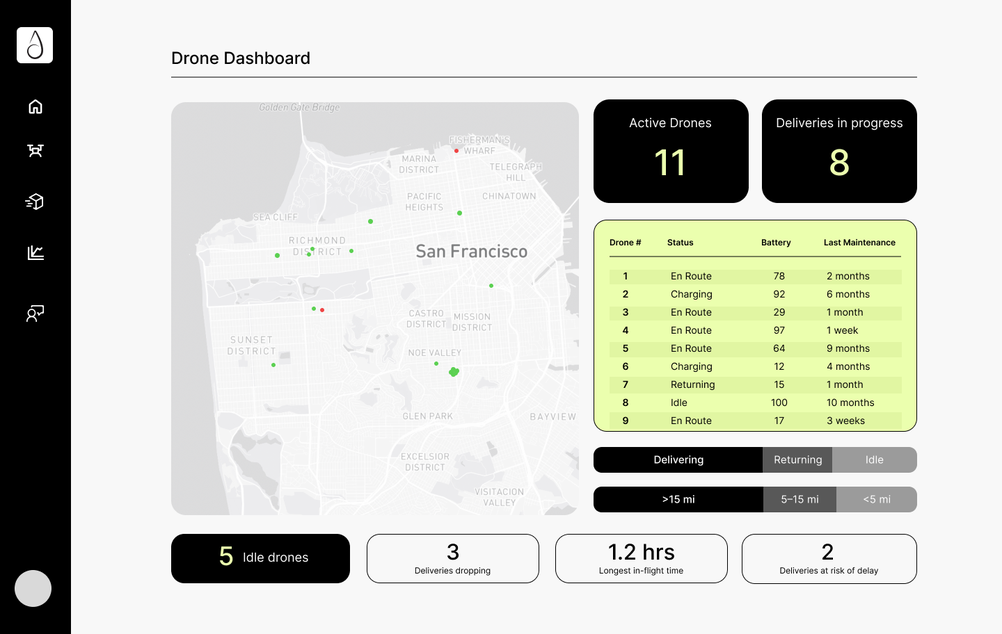Open the Deliveries in progress card
1002x634 pixels.
839,151
